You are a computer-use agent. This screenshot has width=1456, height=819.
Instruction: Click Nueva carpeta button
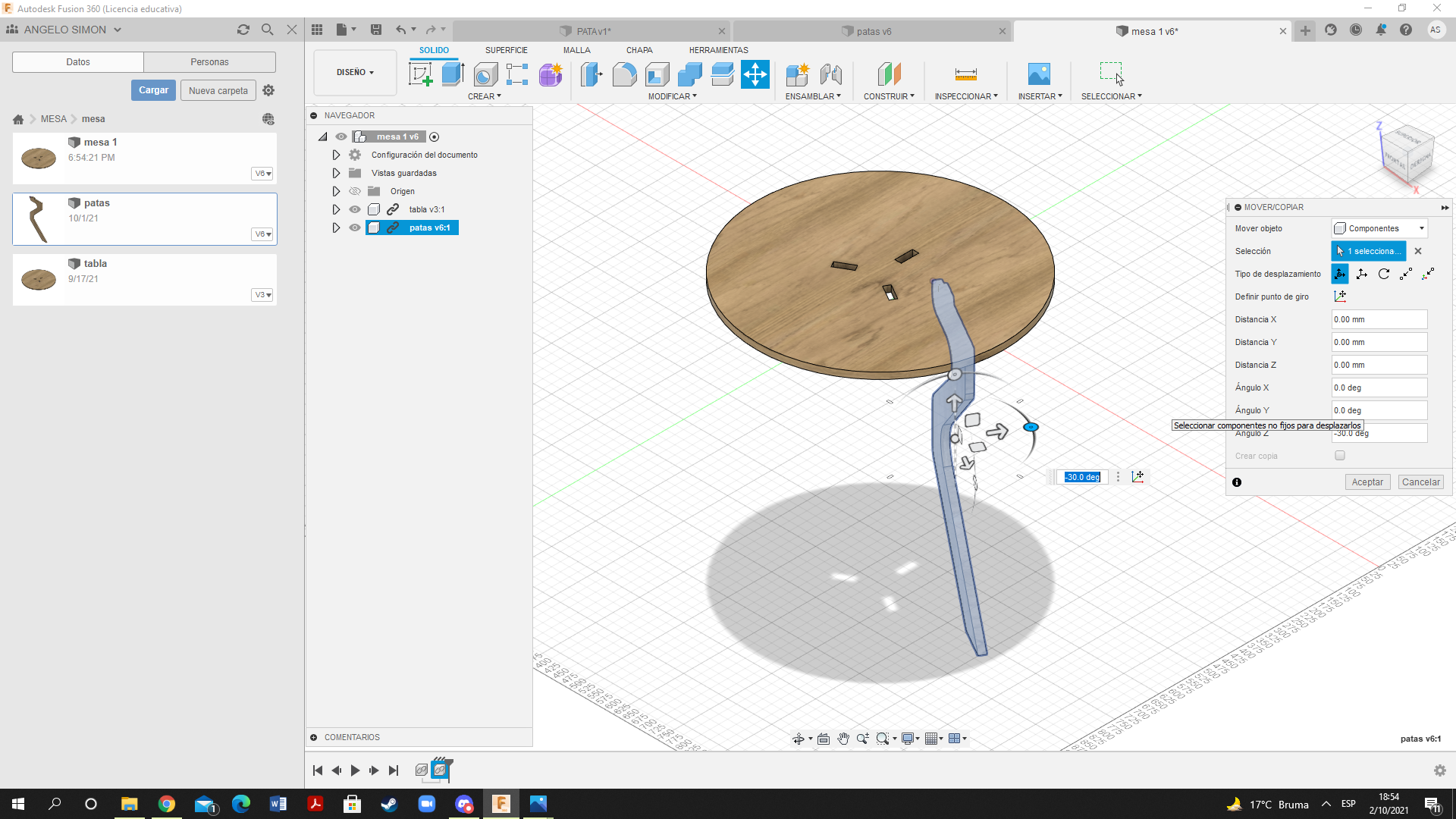[x=218, y=90]
